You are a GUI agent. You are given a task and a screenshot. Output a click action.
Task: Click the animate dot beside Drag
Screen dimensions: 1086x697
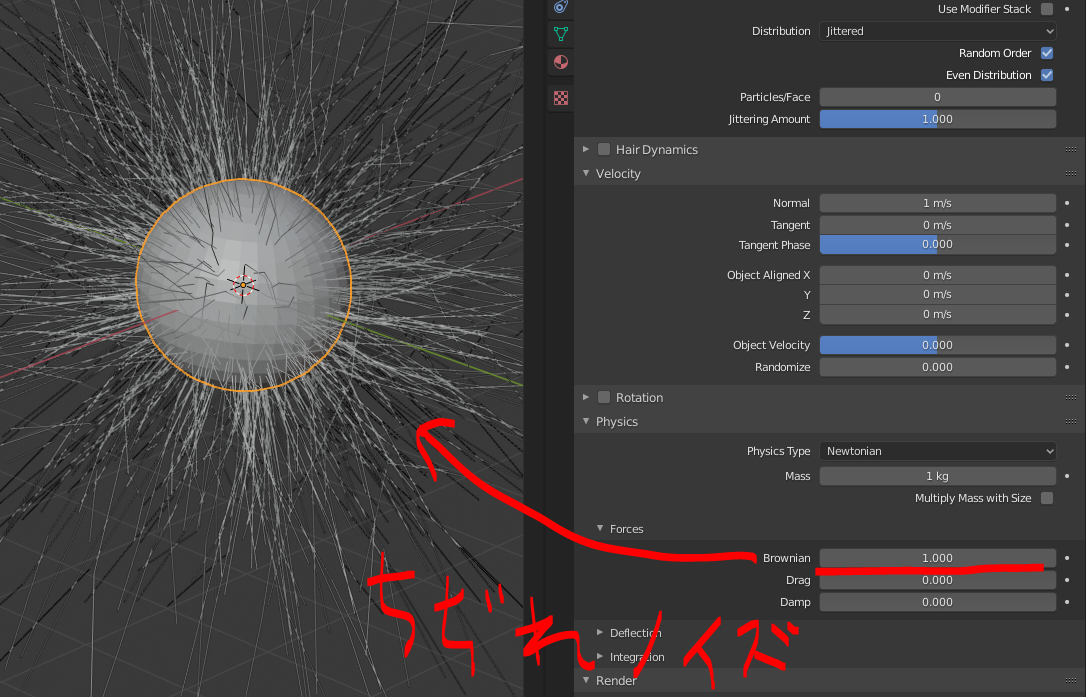coord(1067,580)
